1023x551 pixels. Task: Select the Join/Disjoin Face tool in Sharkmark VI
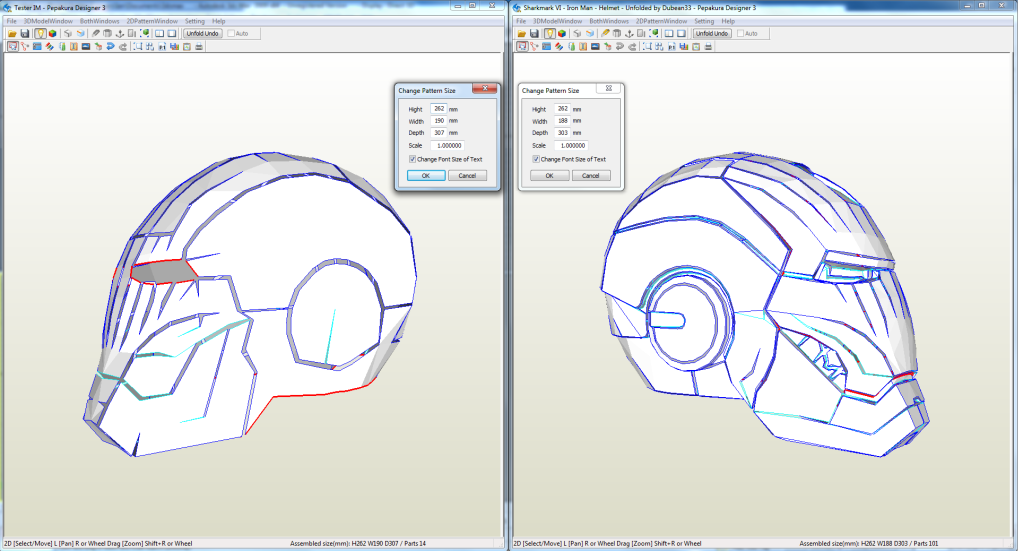[x=534, y=46]
